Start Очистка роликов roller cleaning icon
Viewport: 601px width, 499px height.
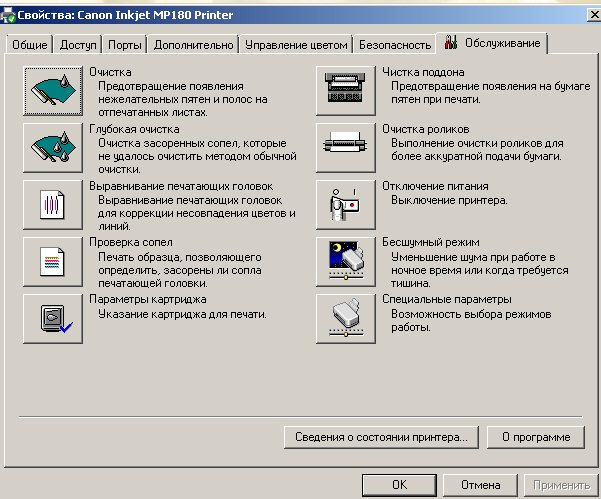(343, 147)
